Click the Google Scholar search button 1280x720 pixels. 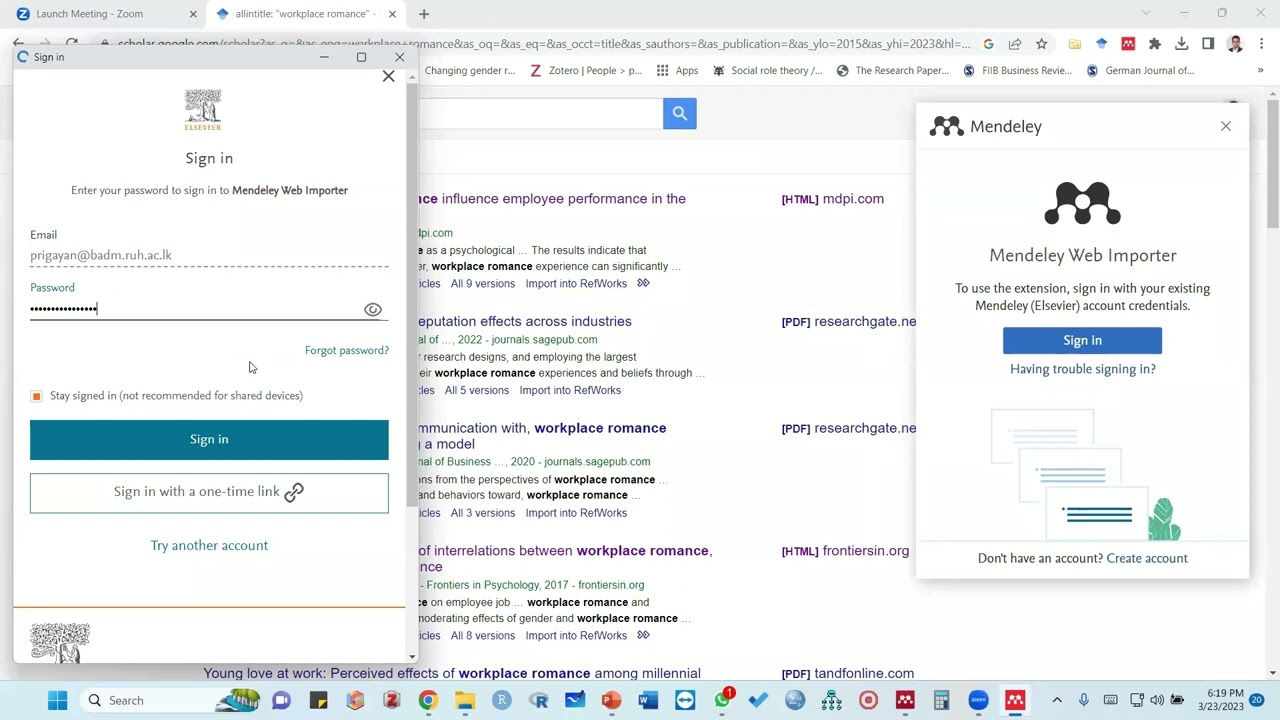(x=679, y=114)
